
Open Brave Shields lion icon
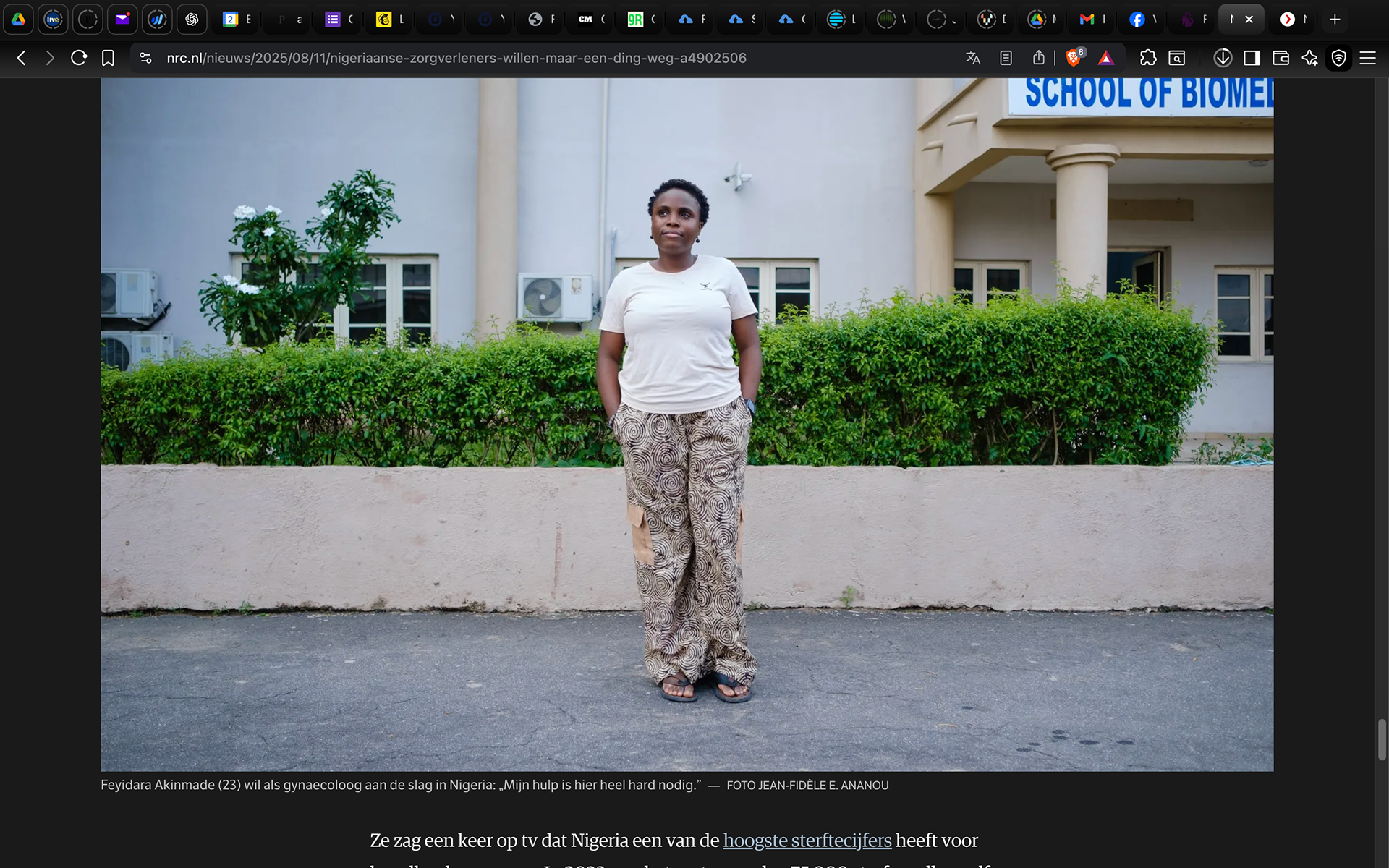coord(1074,58)
